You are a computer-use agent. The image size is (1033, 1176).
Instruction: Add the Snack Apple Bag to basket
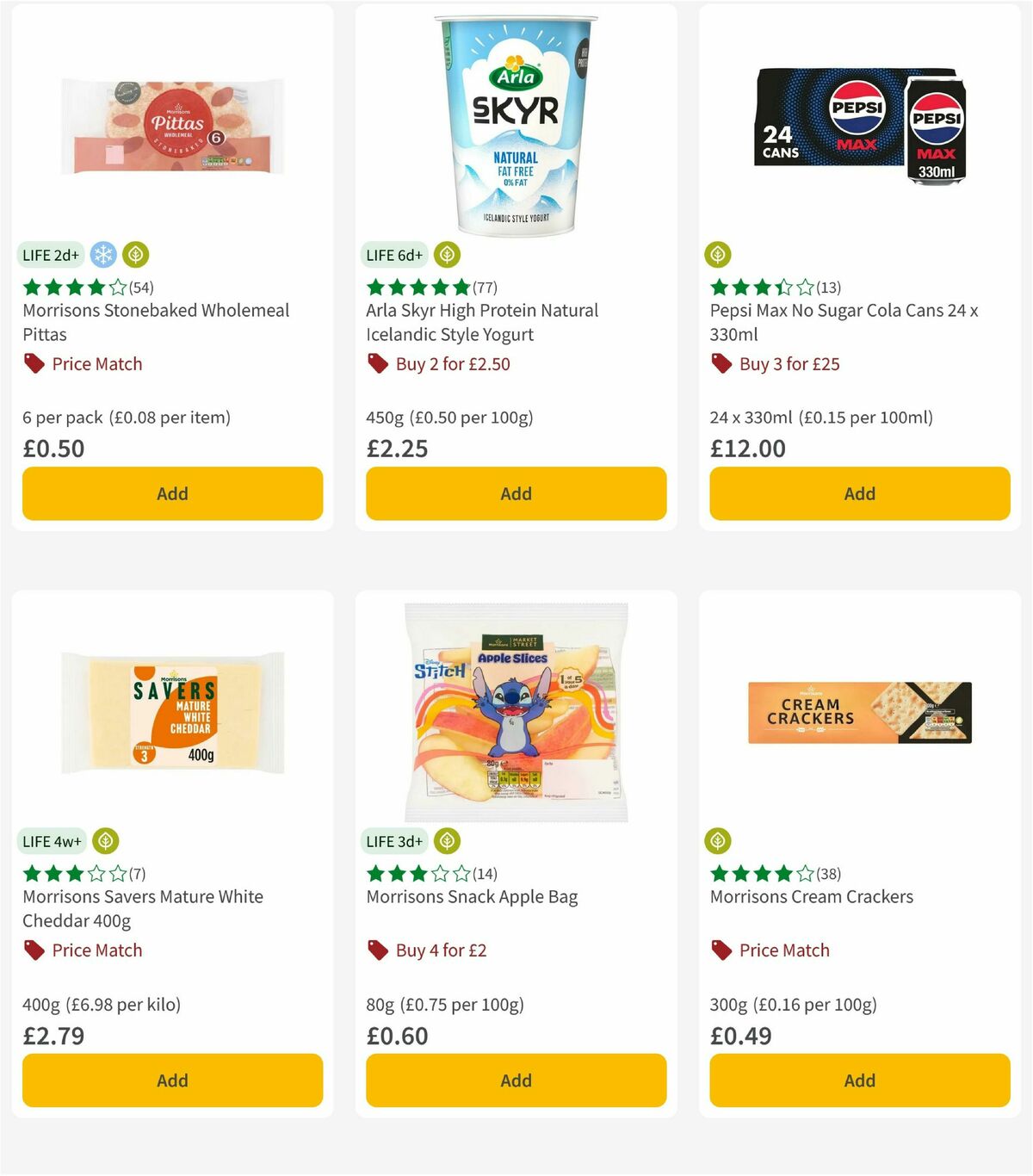click(515, 1080)
